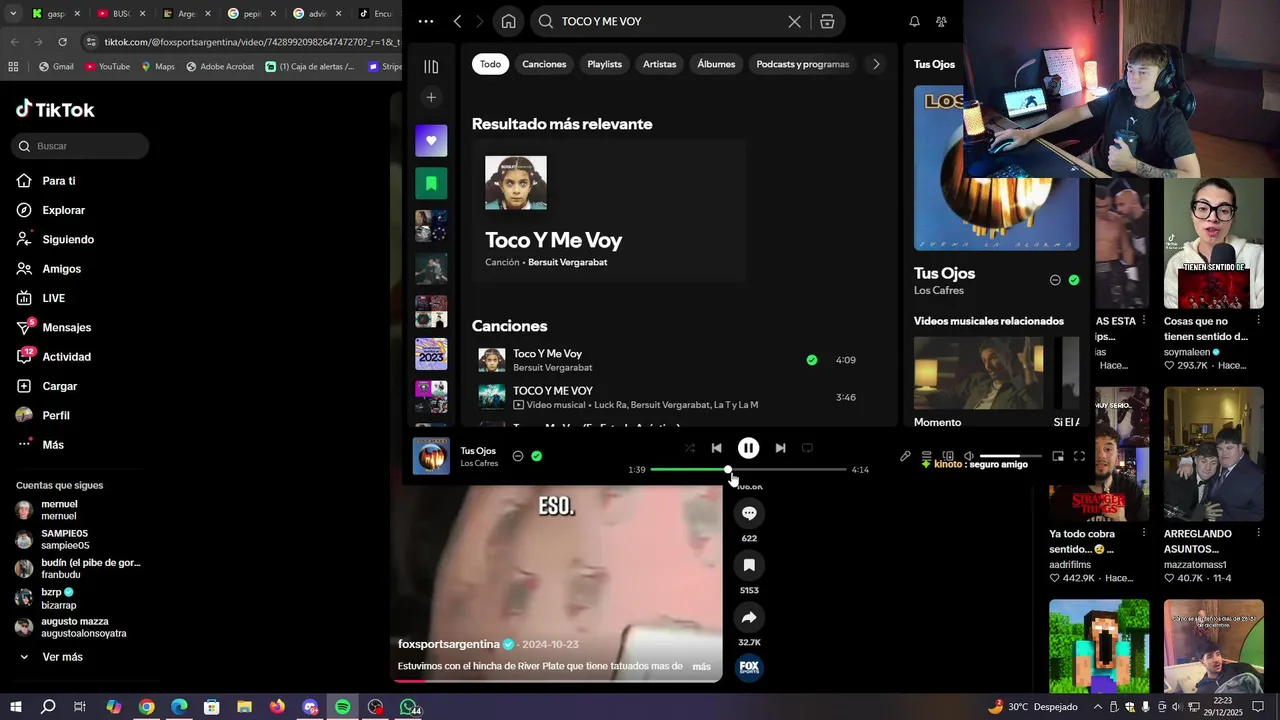Screen dimensions: 1280x720
Task: Open Spotify lyrics microphone icon
Action: coord(905,456)
